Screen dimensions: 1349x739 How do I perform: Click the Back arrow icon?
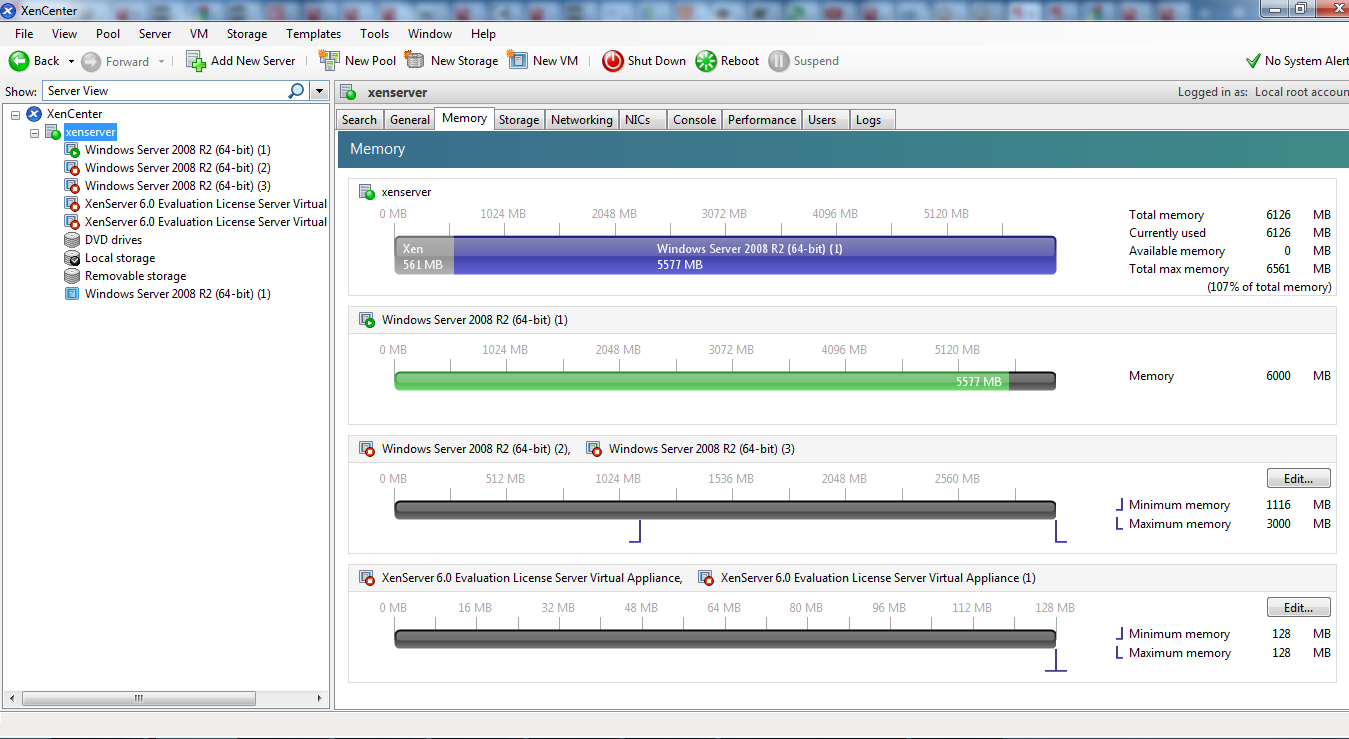tap(19, 61)
